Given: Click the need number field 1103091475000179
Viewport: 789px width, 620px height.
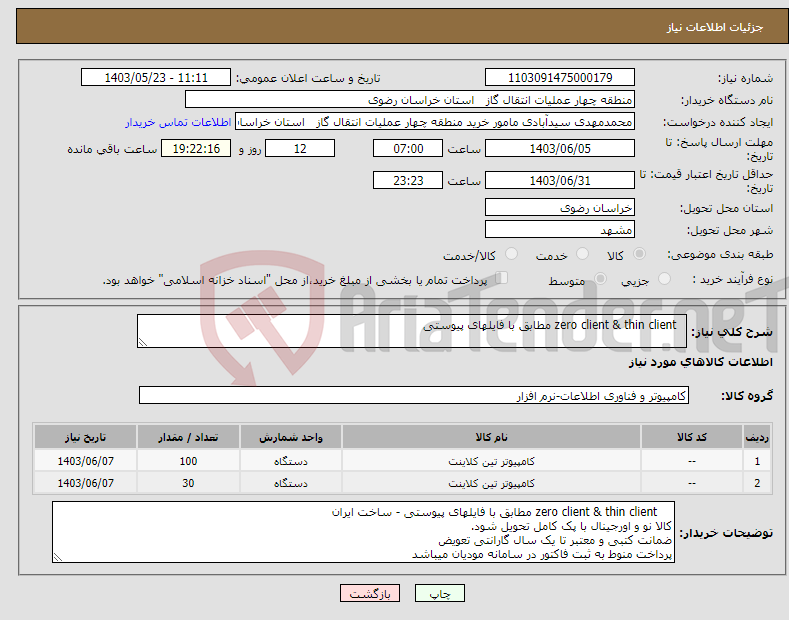Looking at the screenshot, I should 560,78.
